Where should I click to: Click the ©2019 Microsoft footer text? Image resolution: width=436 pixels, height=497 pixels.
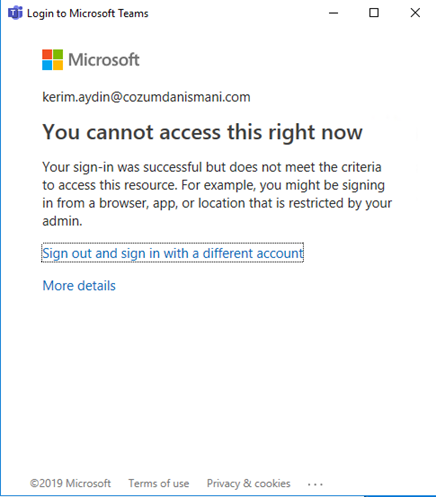(70, 483)
